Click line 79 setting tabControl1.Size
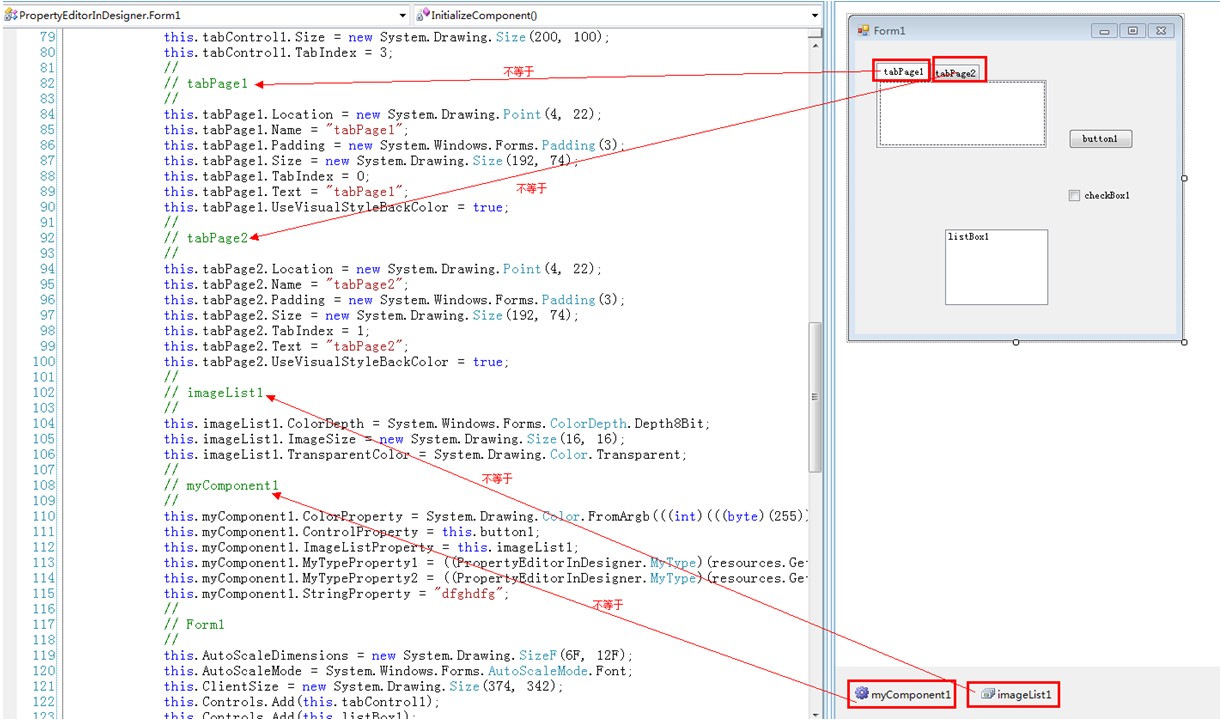The width and height of the screenshot is (1221, 720). click(x=387, y=37)
